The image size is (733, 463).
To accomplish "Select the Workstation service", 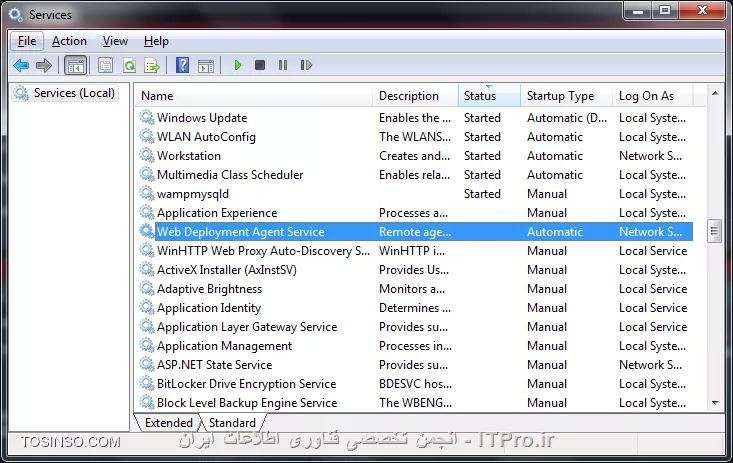I will 414,155.
